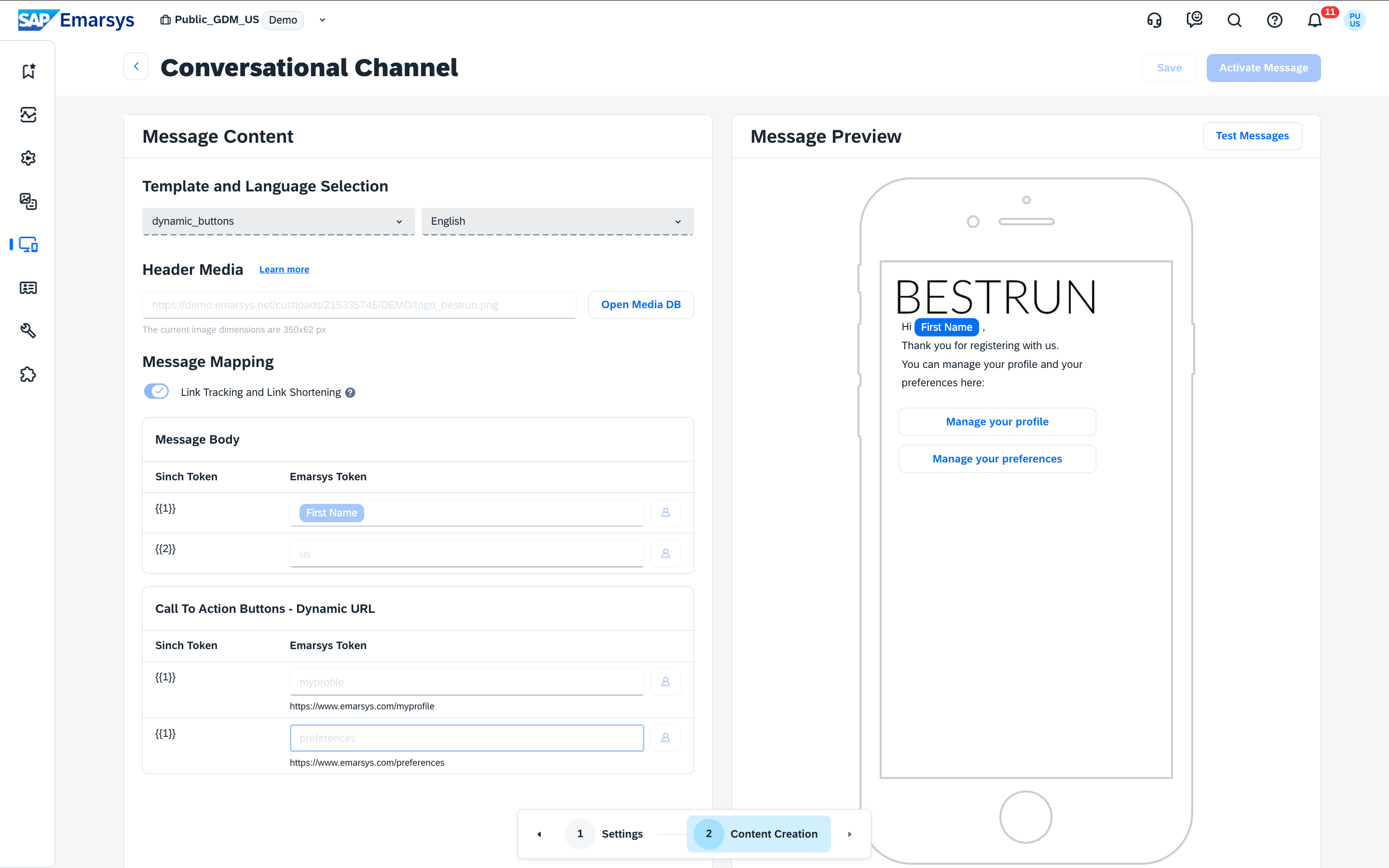Click personalization icon for First Name token

point(665,513)
